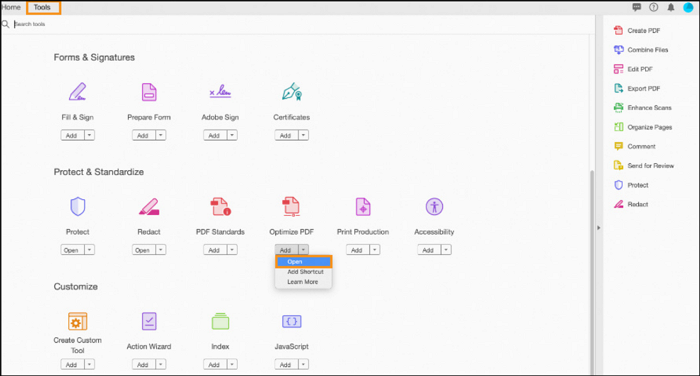Select the Index tool icon
The image size is (700, 376).
click(x=221, y=321)
